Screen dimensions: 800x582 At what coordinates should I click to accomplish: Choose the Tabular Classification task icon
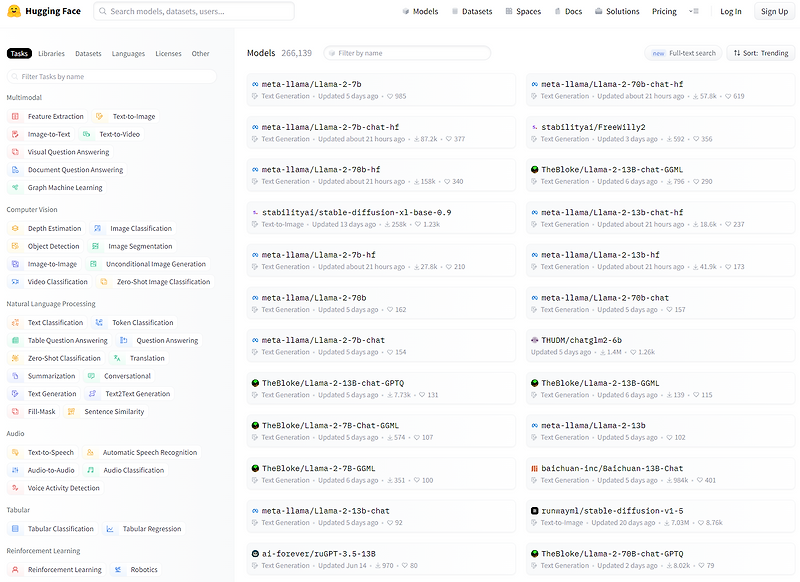click(15, 529)
